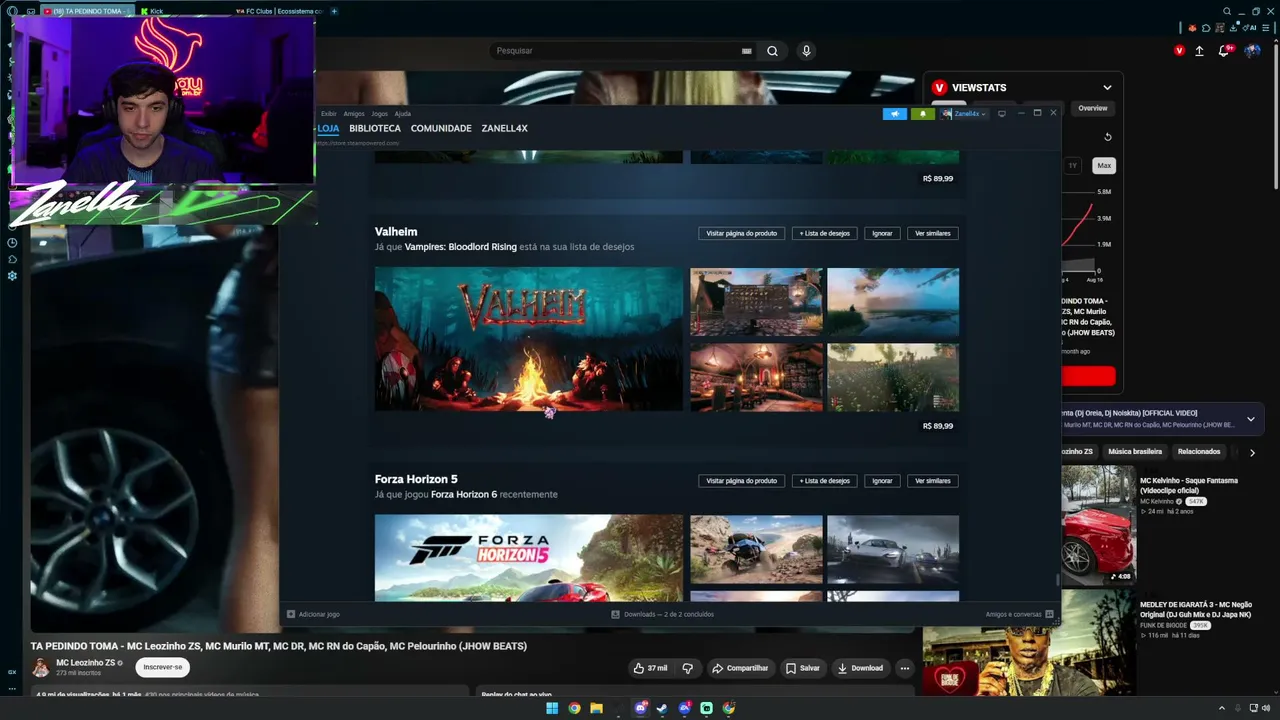Open the Forza white car screenshot thumbnail
This screenshot has width=1280, height=720.
click(893, 549)
